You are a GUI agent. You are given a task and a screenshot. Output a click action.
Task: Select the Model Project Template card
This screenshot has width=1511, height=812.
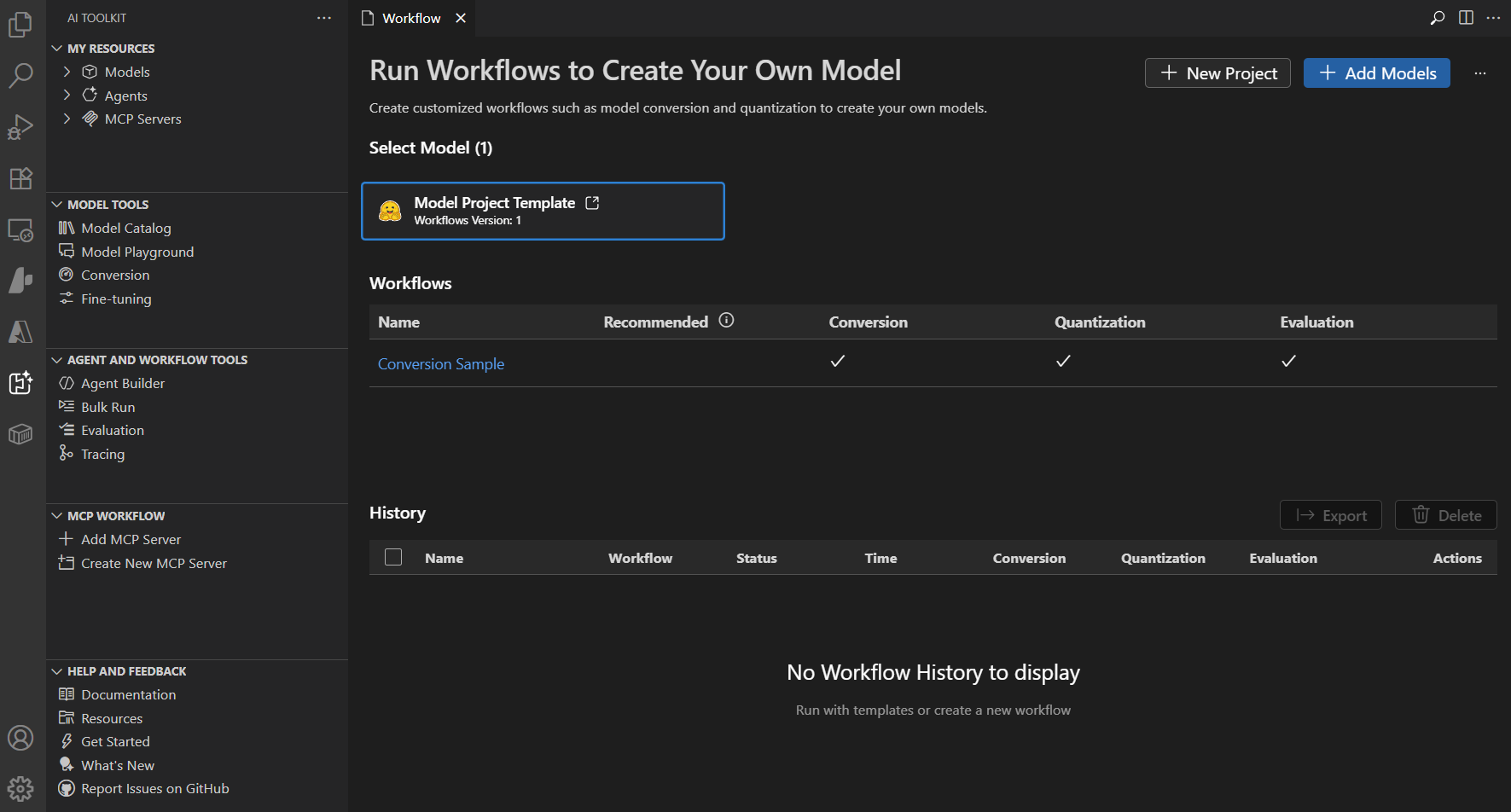pyautogui.click(x=543, y=211)
